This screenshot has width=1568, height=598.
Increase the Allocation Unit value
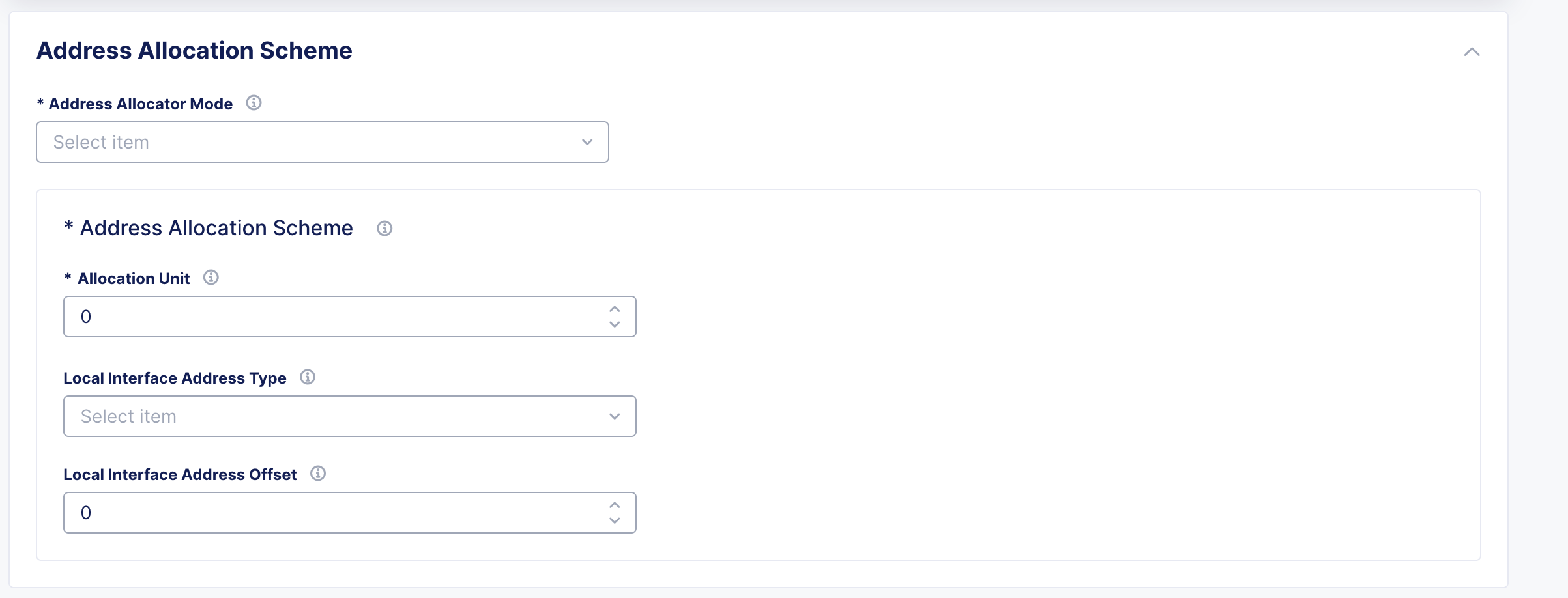pyautogui.click(x=615, y=309)
